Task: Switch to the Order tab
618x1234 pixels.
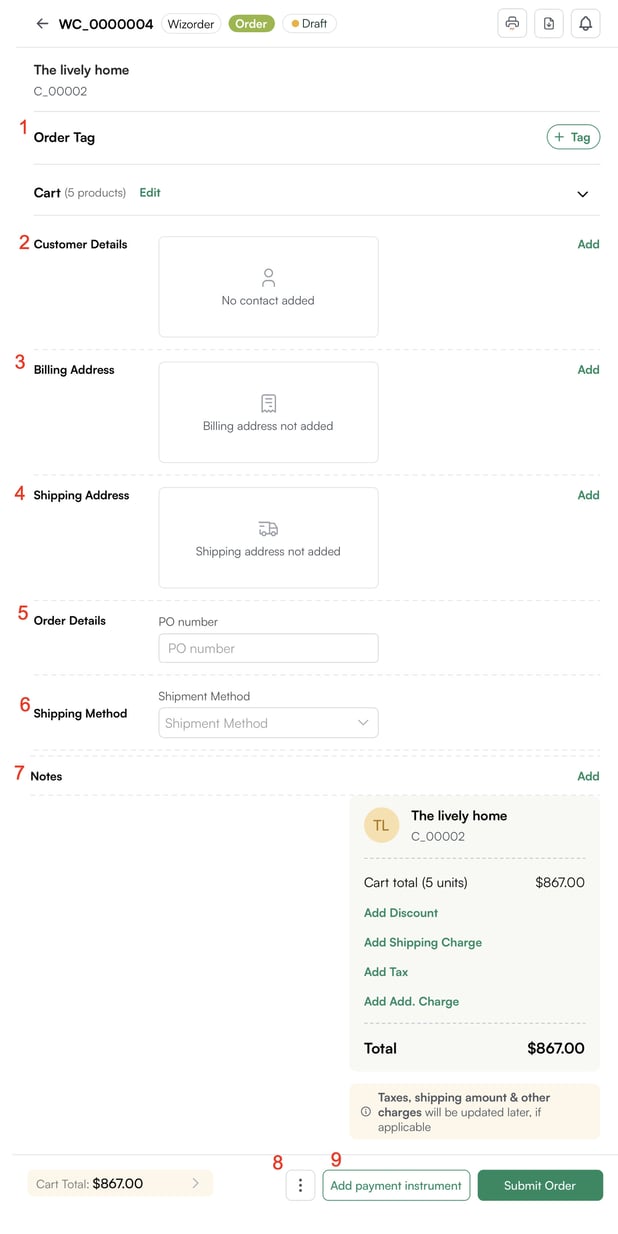Action: (x=251, y=23)
